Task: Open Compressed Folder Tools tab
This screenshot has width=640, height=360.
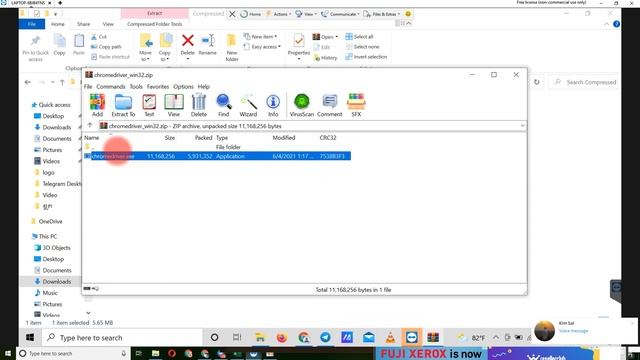Action: (154, 24)
